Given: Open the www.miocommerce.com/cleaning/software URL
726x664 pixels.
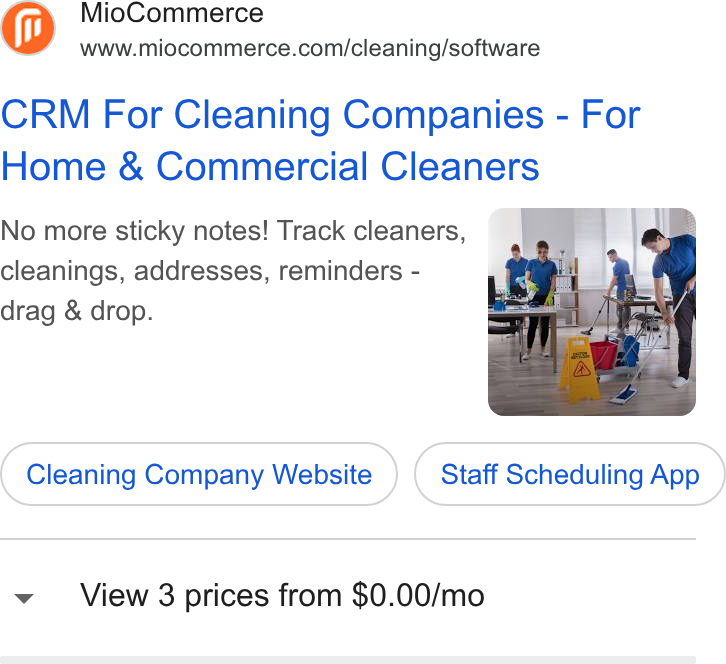Looking at the screenshot, I should point(310,48).
